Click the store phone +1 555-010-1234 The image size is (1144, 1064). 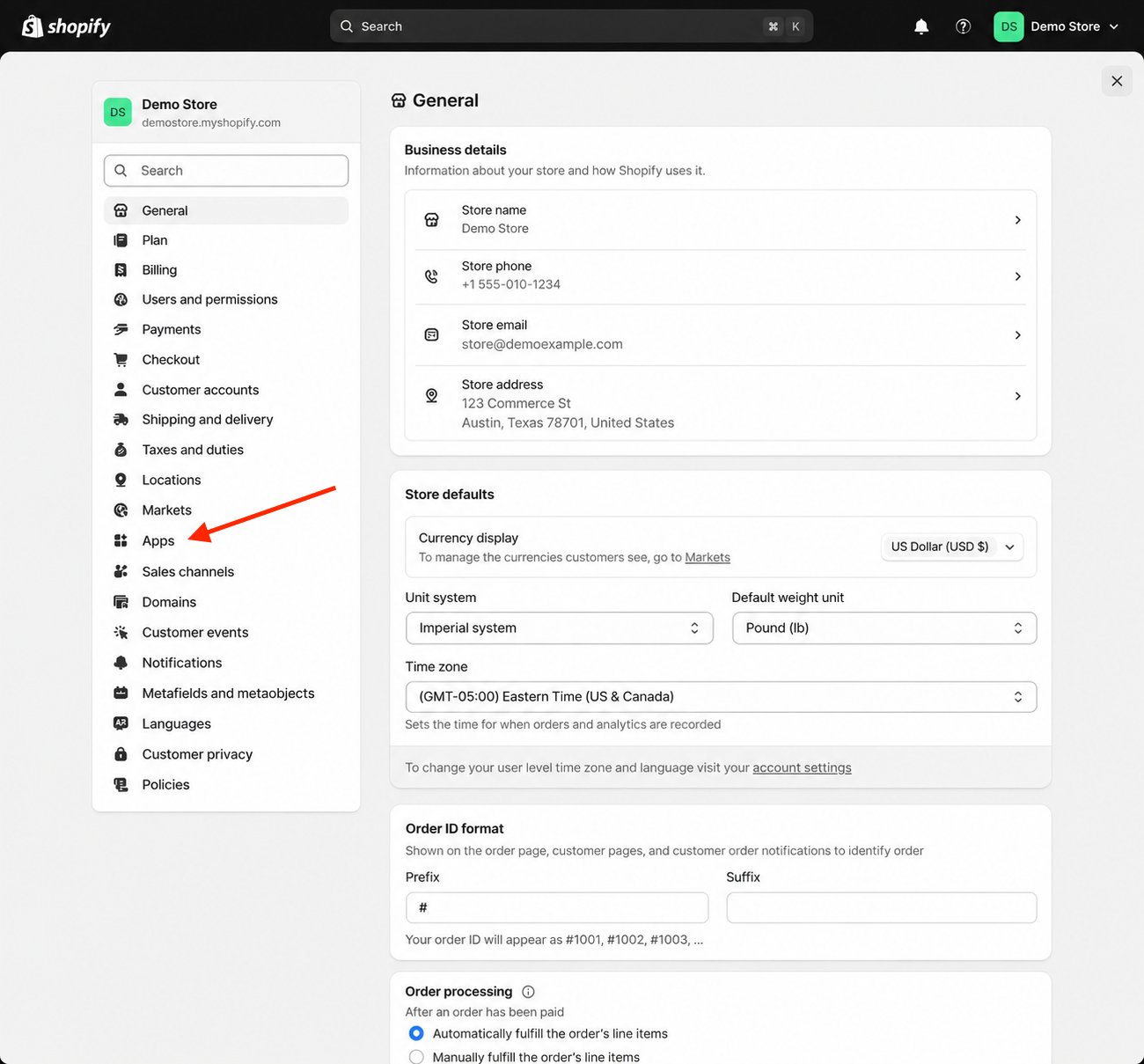coord(511,284)
